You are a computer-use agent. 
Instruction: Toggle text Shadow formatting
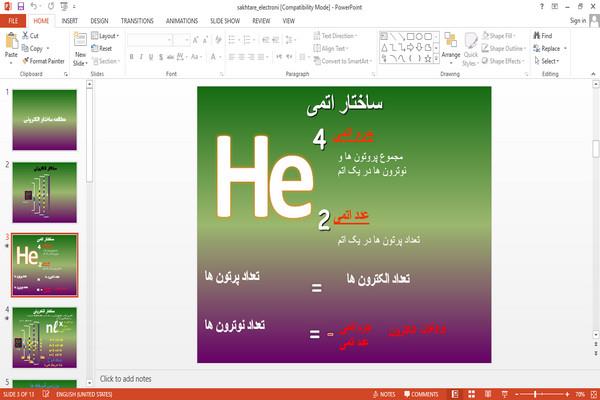161,57
